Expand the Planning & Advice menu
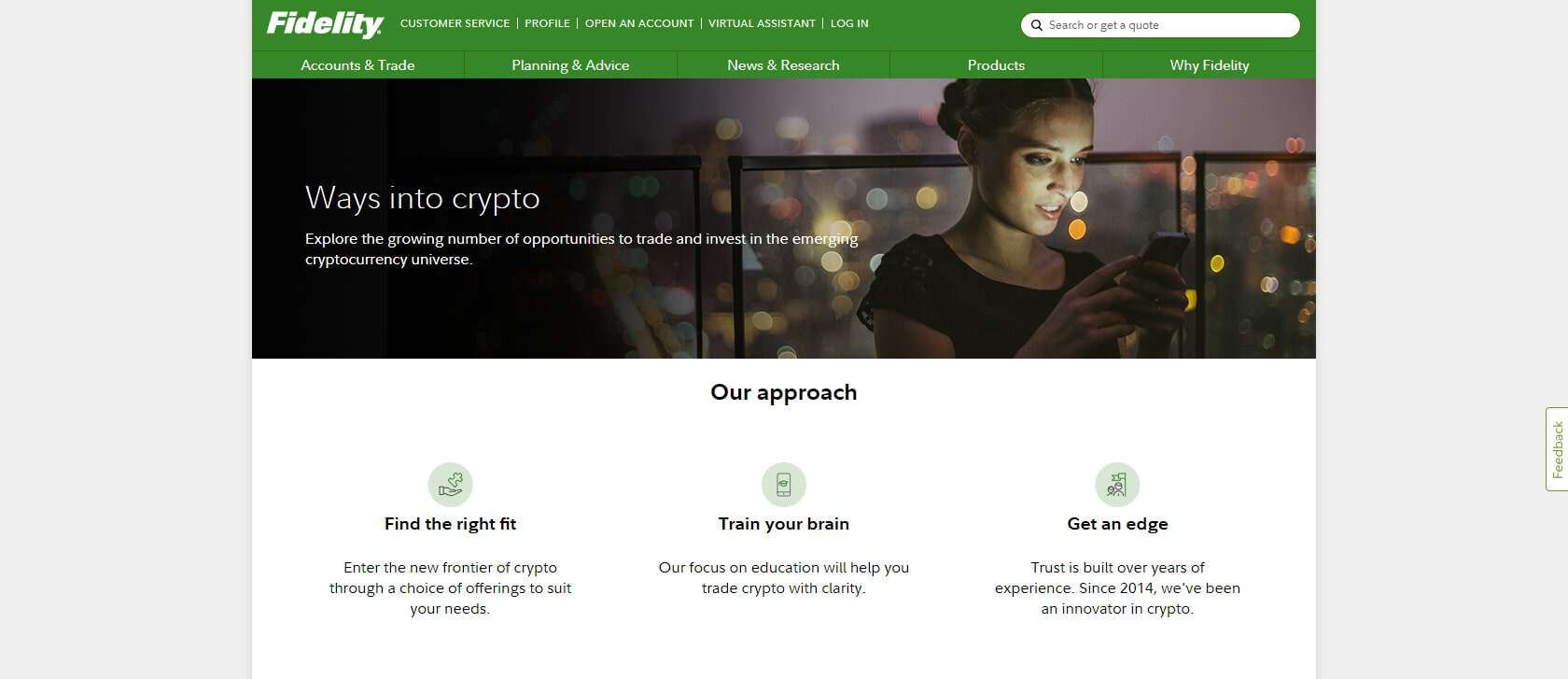1568x679 pixels. [x=570, y=65]
